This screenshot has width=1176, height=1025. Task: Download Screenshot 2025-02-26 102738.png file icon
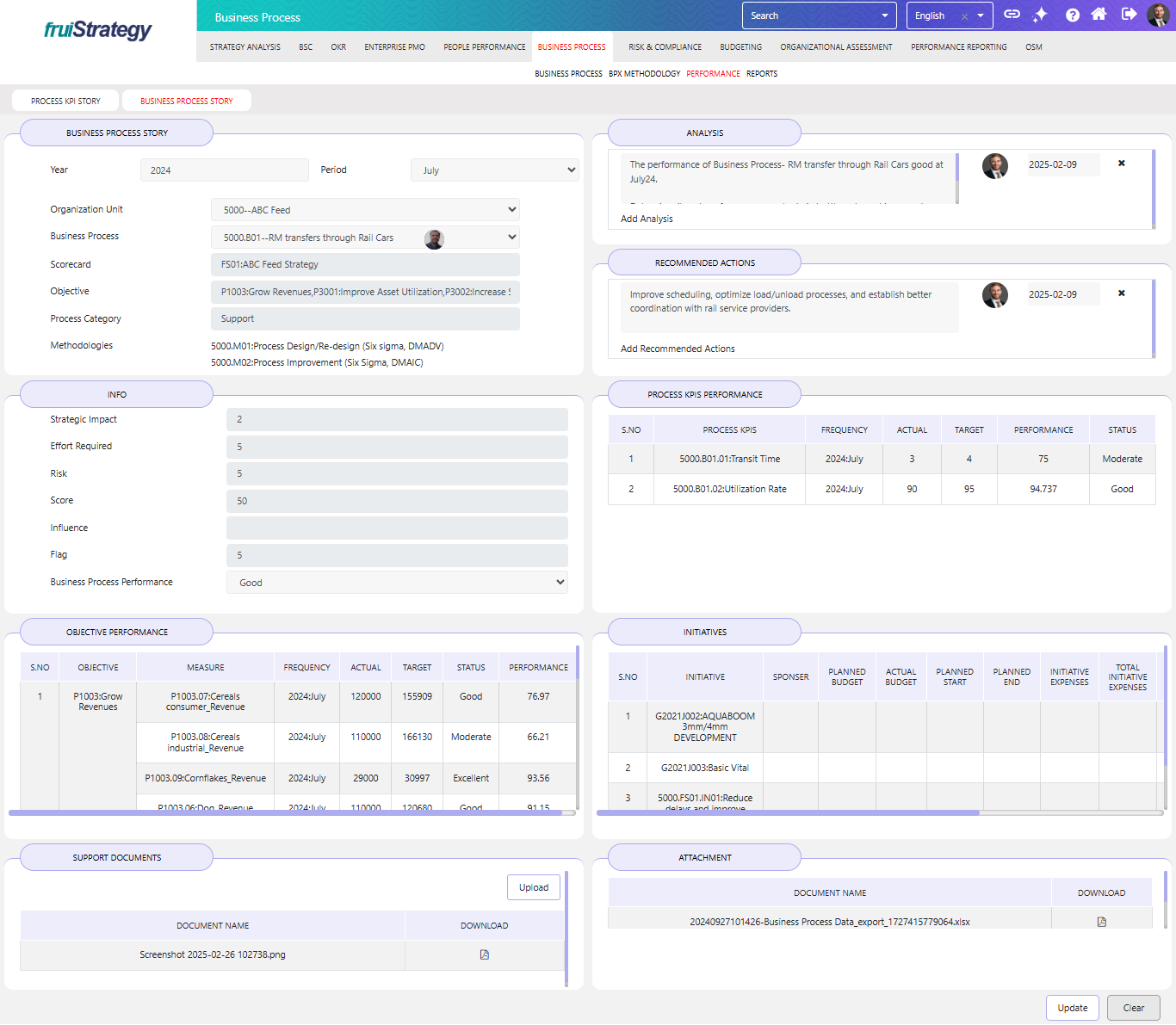[x=485, y=954]
